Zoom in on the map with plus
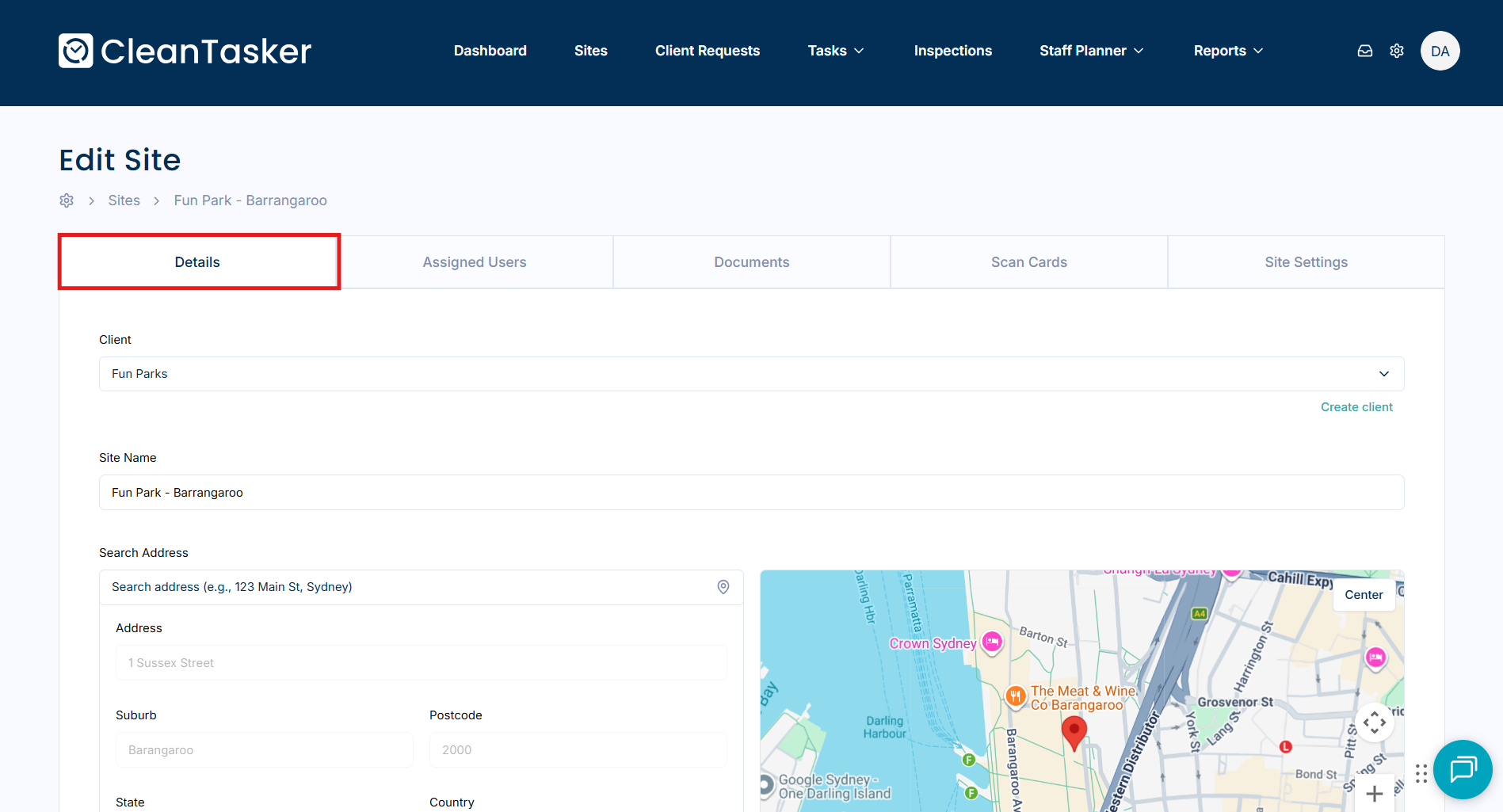Screen dimensions: 1503x812 coord(1374,793)
